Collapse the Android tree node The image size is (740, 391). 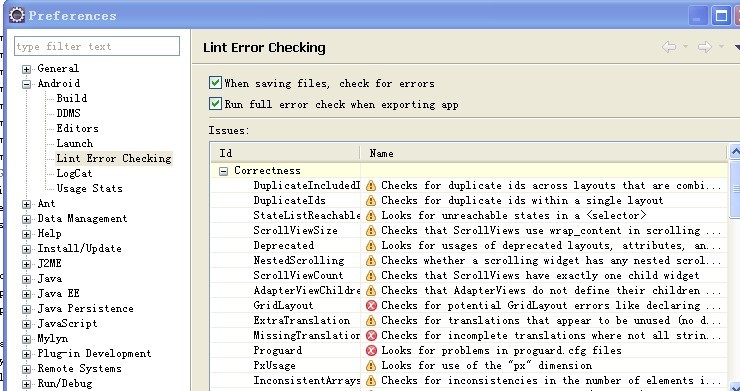26,84
